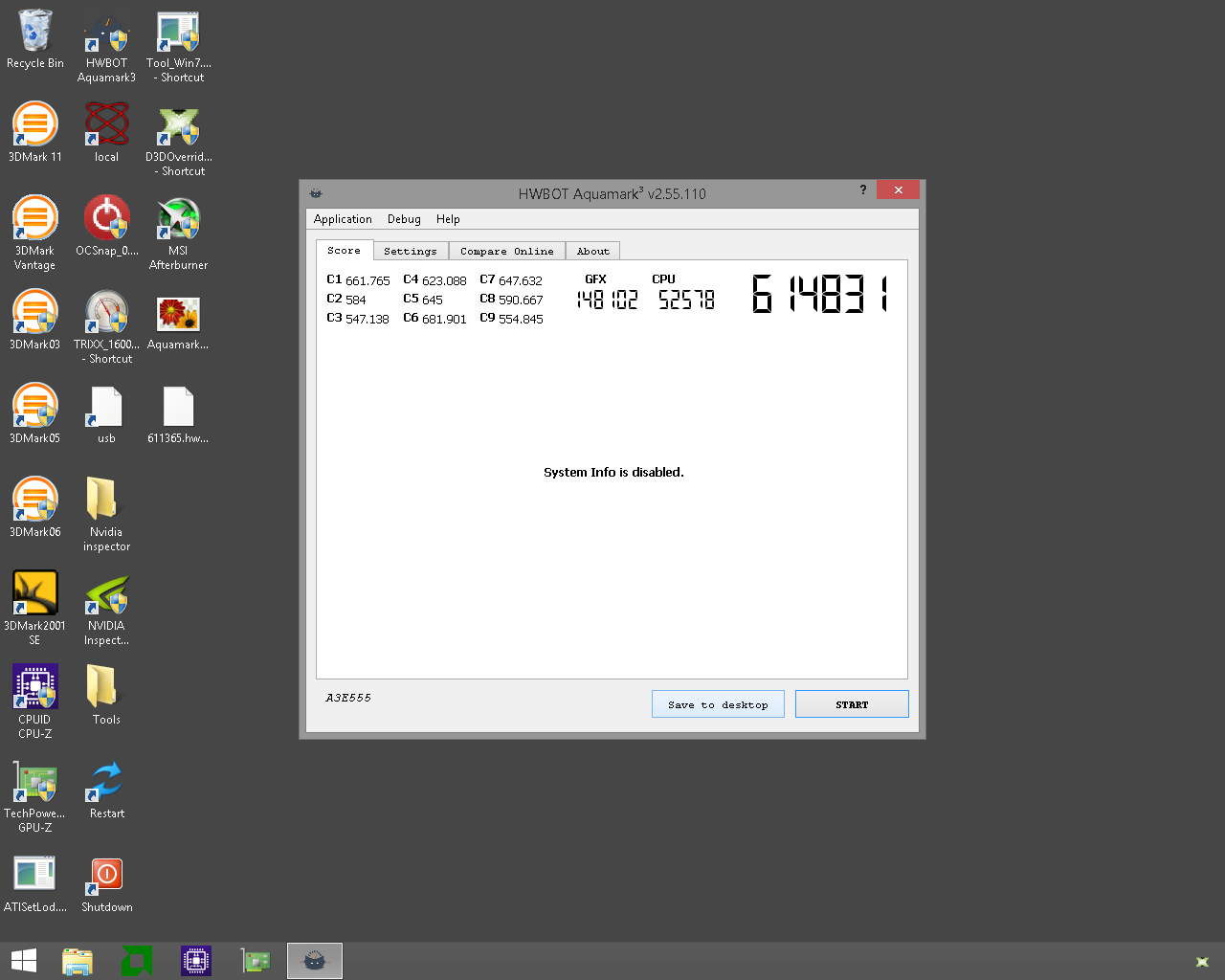The width and height of the screenshot is (1225, 980).
Task: Select 3DMark2001 SE desktop icon
Action: click(x=35, y=609)
